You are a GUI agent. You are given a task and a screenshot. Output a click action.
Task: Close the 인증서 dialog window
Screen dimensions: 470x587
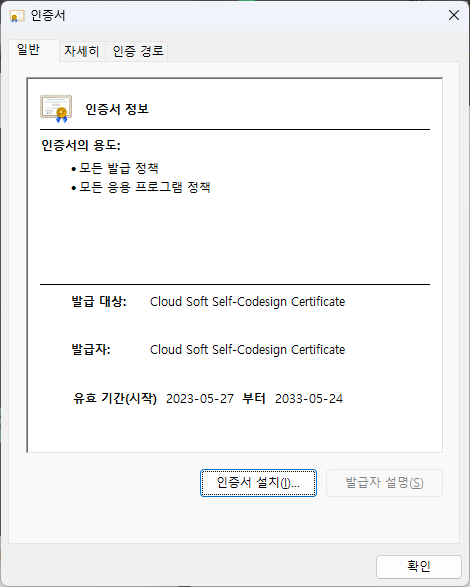454,15
